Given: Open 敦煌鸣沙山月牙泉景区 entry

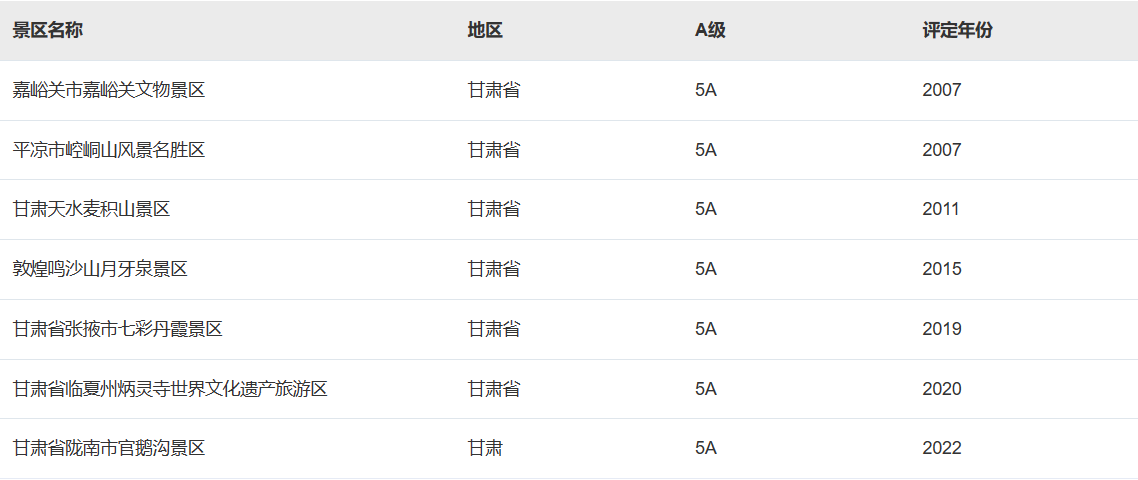Looking at the screenshot, I should 100,269.
